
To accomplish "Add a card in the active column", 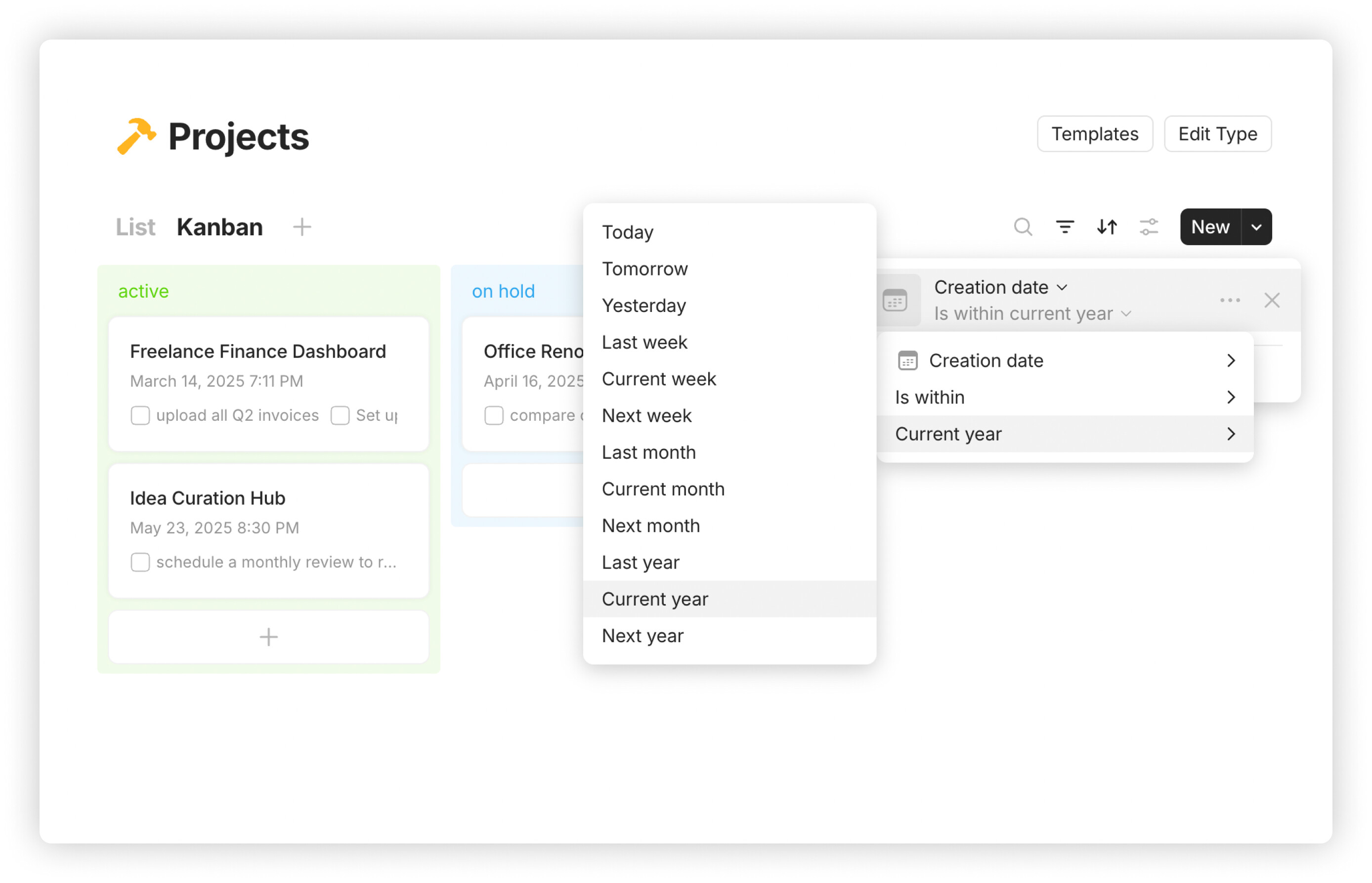I will (x=268, y=636).
